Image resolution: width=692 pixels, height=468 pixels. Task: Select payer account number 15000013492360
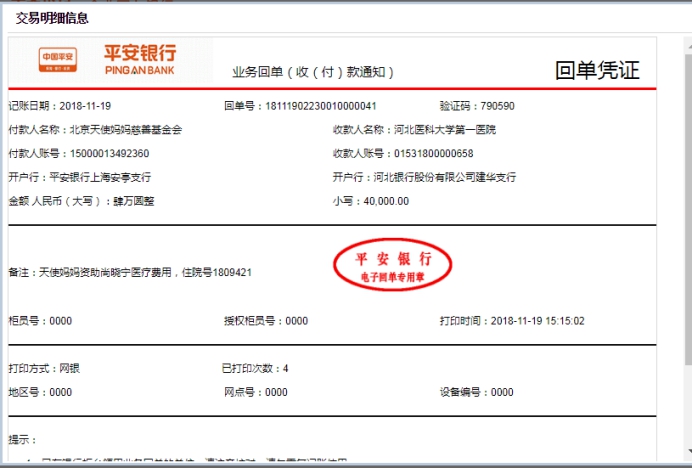coord(109,154)
